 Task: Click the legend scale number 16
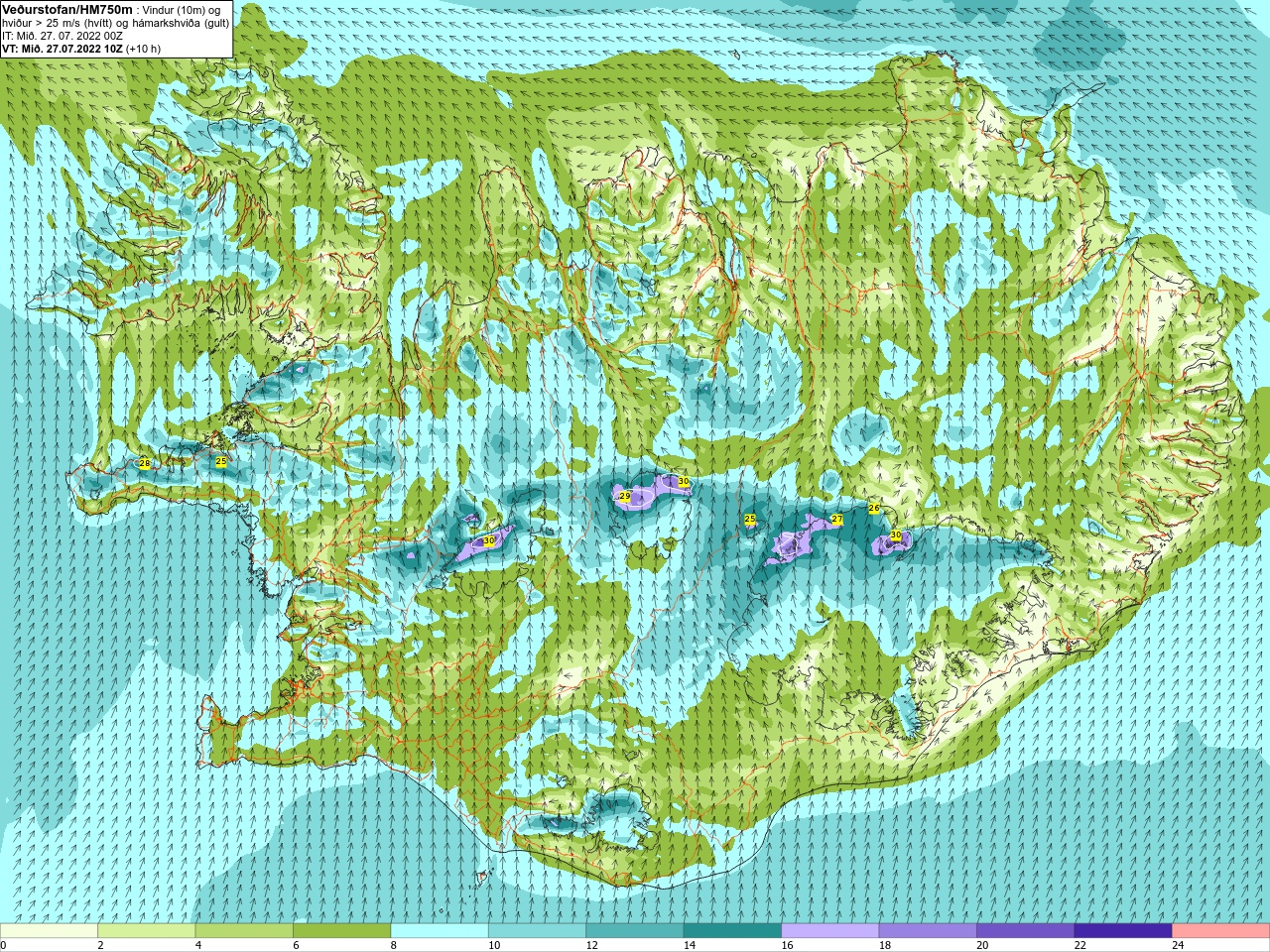787,945
